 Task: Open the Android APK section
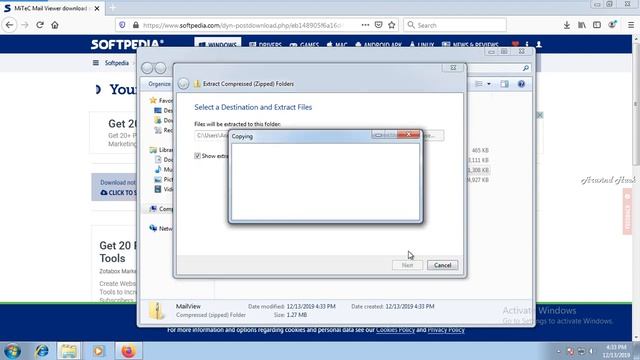[x=378, y=44]
